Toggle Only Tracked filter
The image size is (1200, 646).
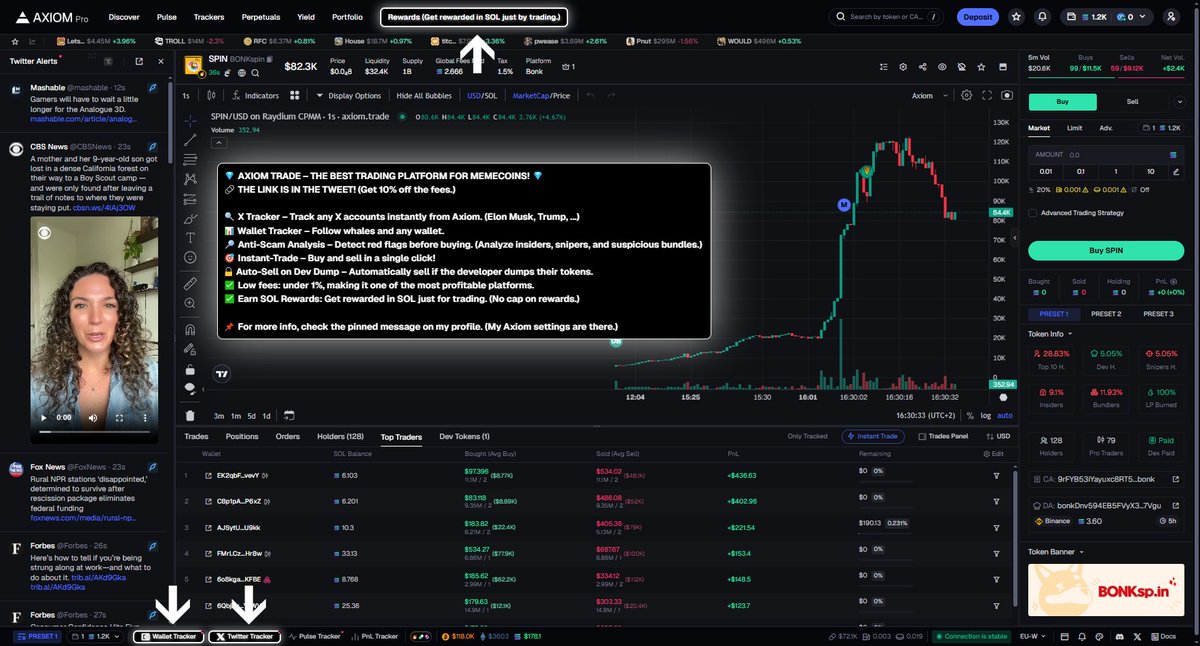pos(807,437)
